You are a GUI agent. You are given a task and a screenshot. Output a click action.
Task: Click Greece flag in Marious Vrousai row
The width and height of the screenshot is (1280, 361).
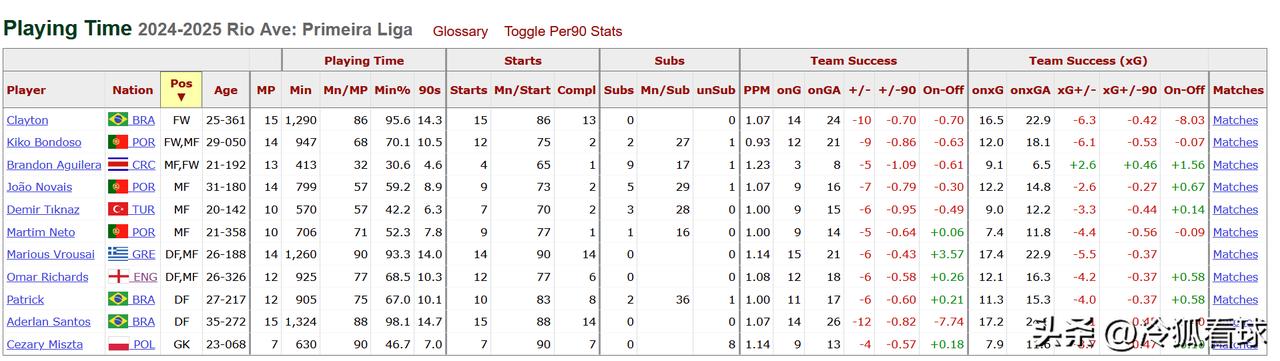tap(118, 254)
